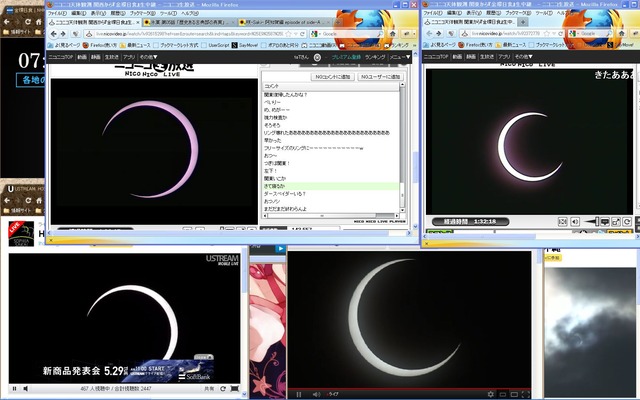Image resolution: width=640 pixels, height=400 pixels.
Task: Click the Ustream 共有 share button
Action: [209, 389]
